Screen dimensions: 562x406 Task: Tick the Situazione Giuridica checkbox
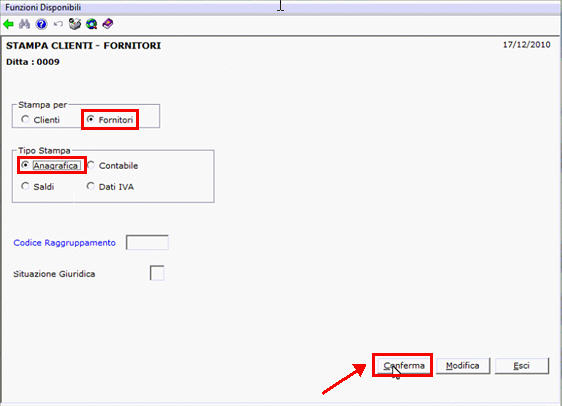[157, 273]
